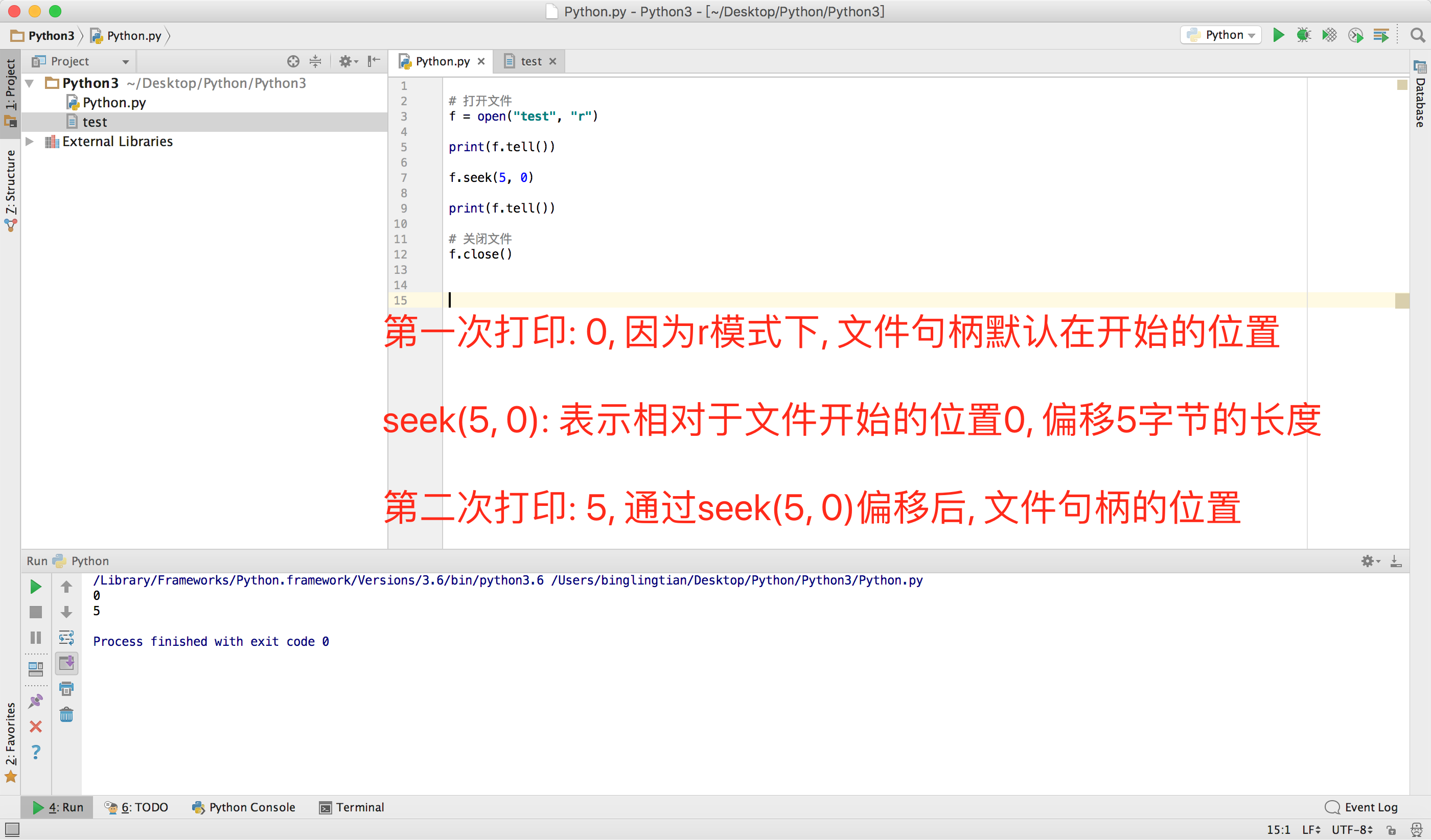Open Search Everywhere magnifier icon

coord(1417,35)
